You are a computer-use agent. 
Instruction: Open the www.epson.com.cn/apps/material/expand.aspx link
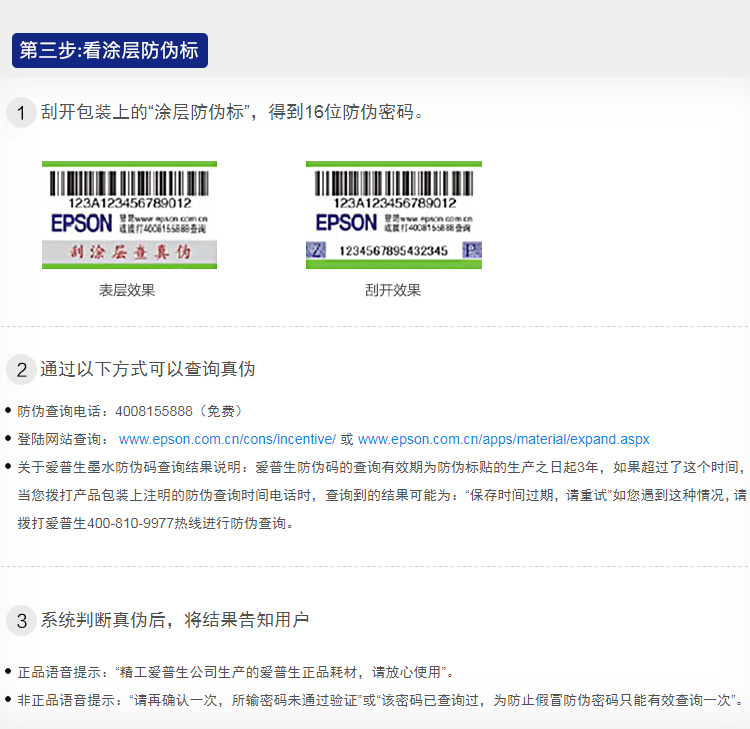click(504, 439)
